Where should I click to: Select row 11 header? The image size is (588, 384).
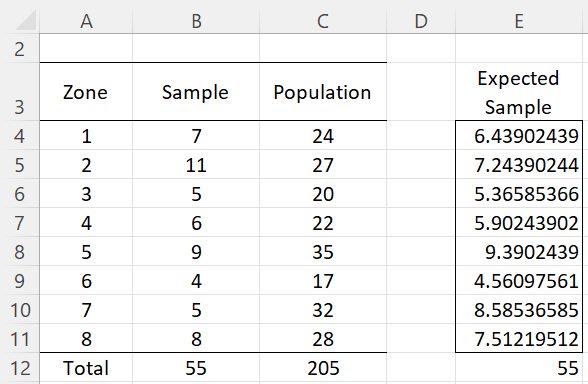[20, 339]
